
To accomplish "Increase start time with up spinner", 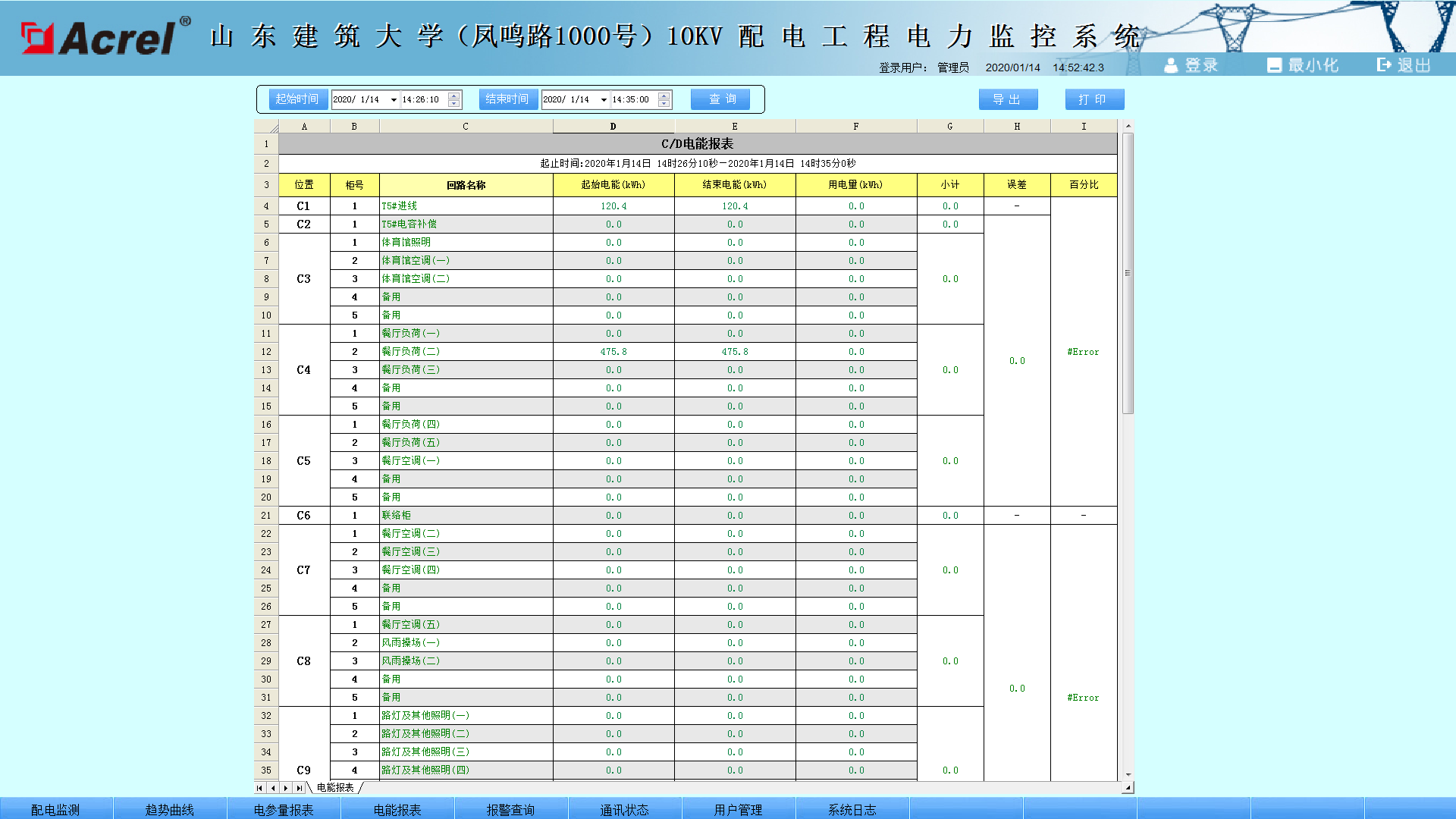I will click(x=454, y=96).
